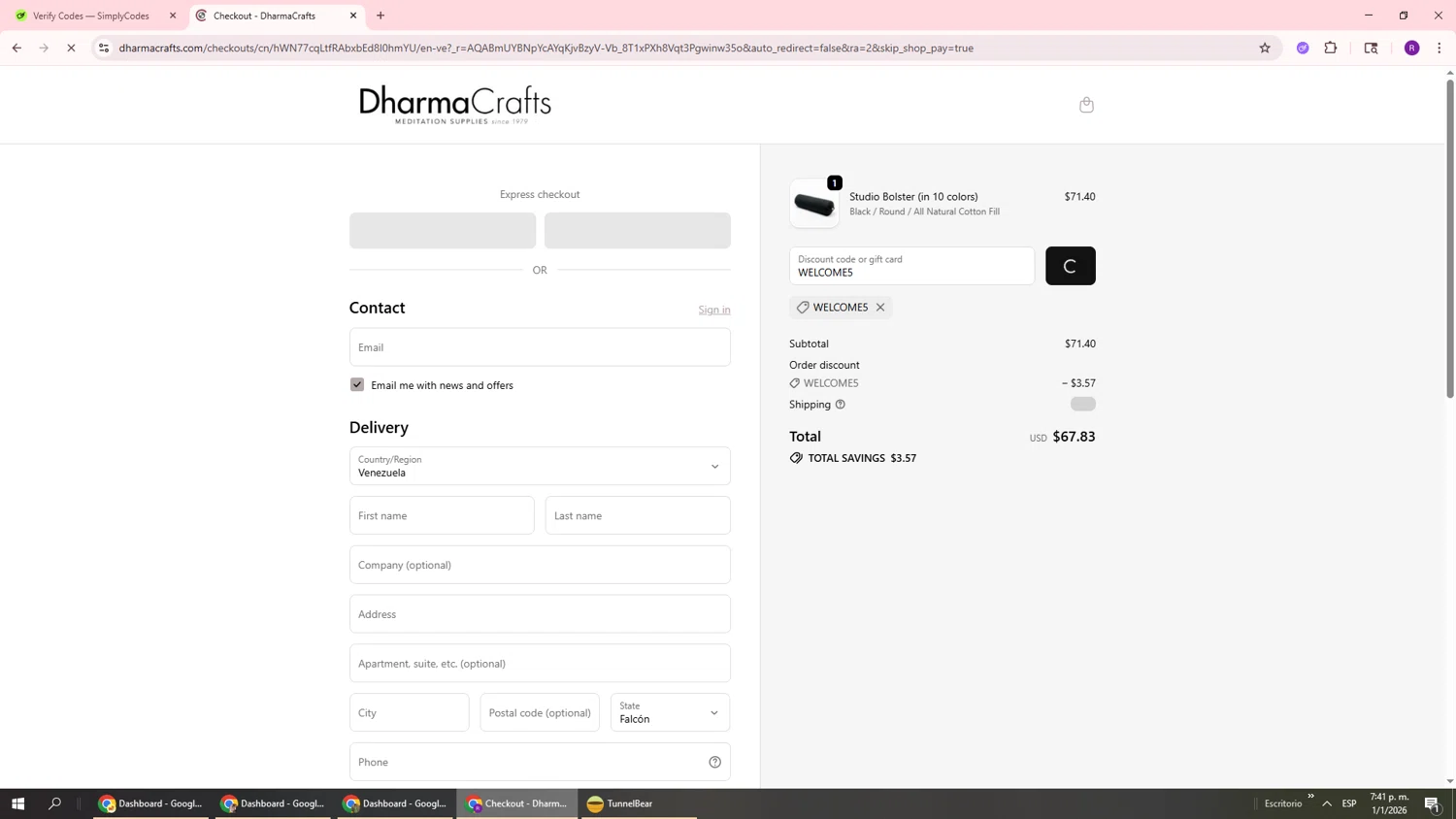This screenshot has height=819, width=1456.
Task: Open first Dashboard Google Chrome taskbar window
Action: (x=151, y=803)
